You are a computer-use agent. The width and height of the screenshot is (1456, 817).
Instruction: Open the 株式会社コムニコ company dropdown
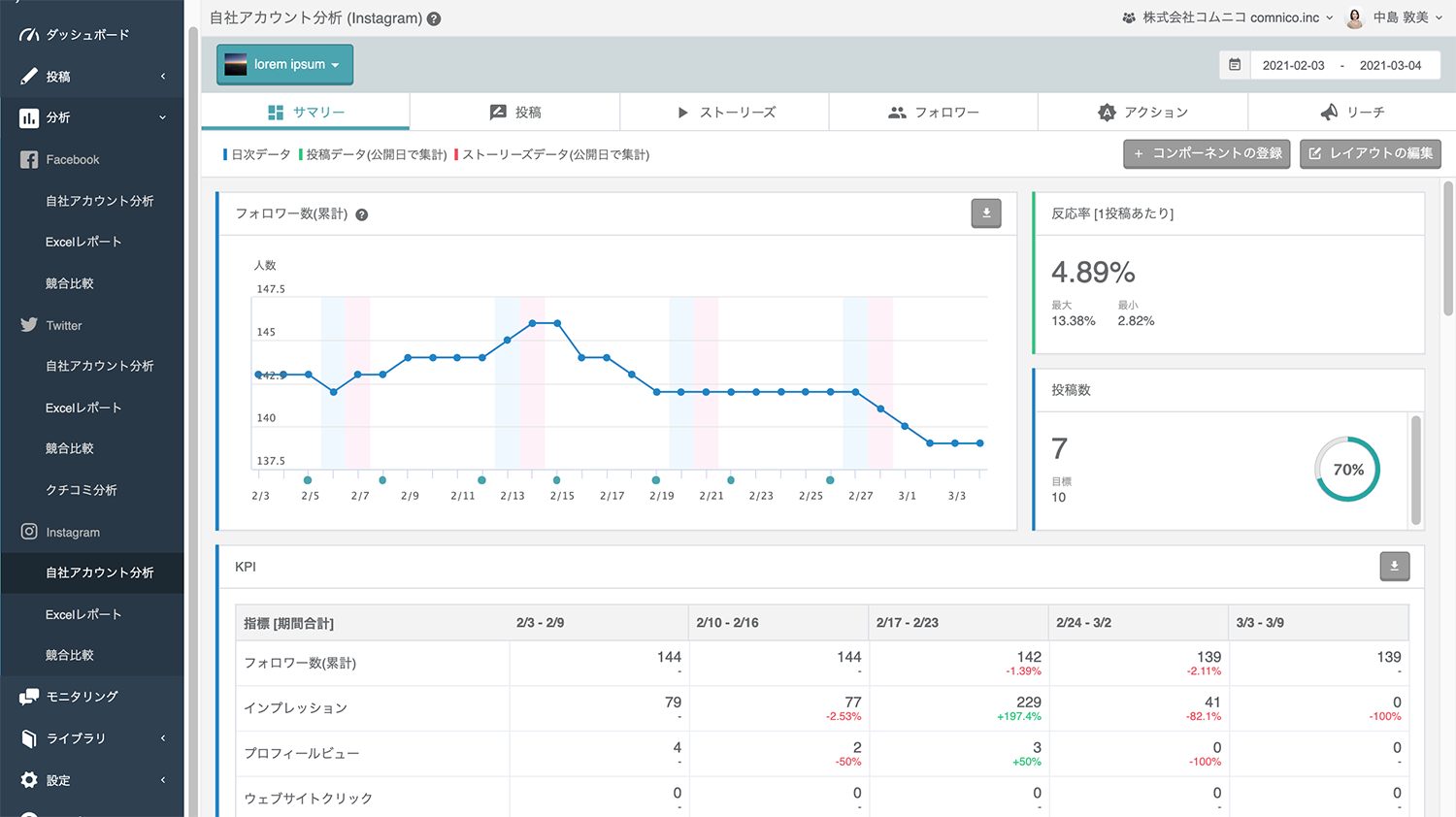coord(1227,17)
